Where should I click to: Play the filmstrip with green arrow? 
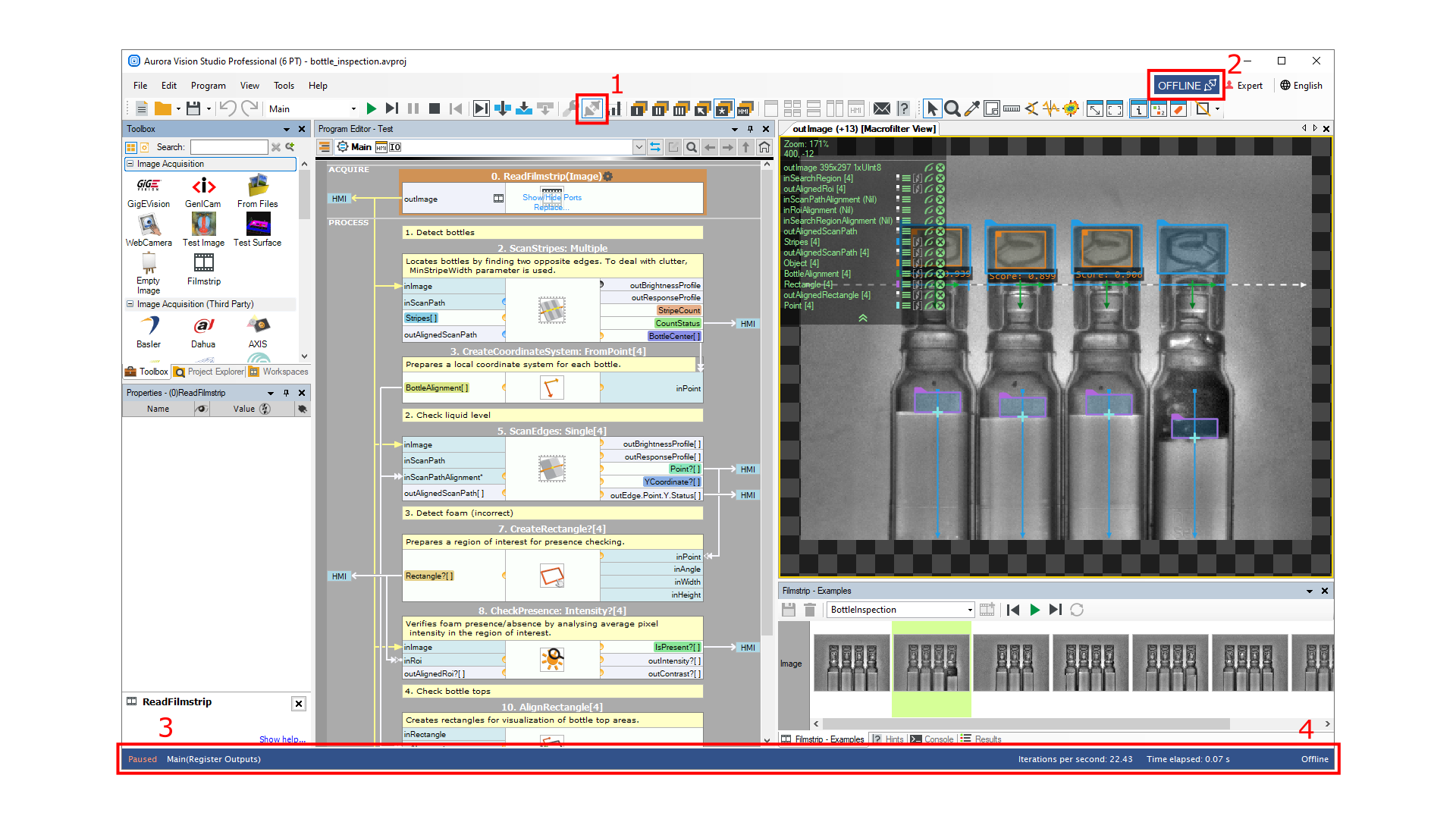(x=1034, y=610)
